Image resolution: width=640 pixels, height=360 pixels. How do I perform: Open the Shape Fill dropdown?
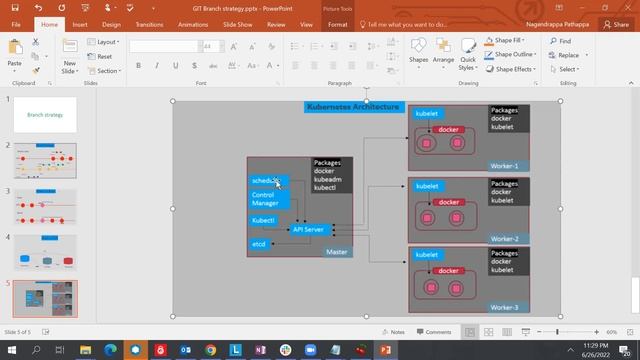pyautogui.click(x=505, y=40)
